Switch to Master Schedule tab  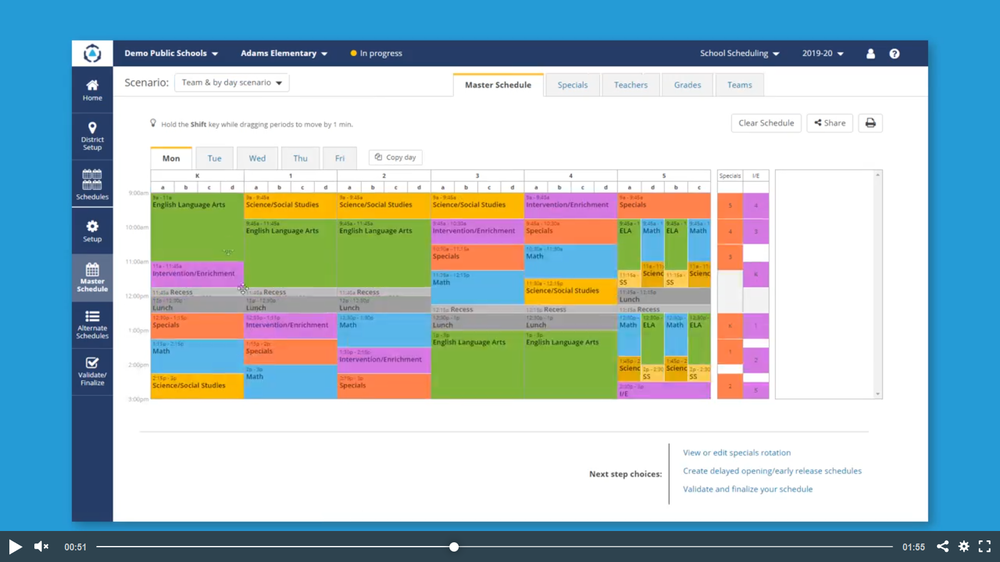498,85
